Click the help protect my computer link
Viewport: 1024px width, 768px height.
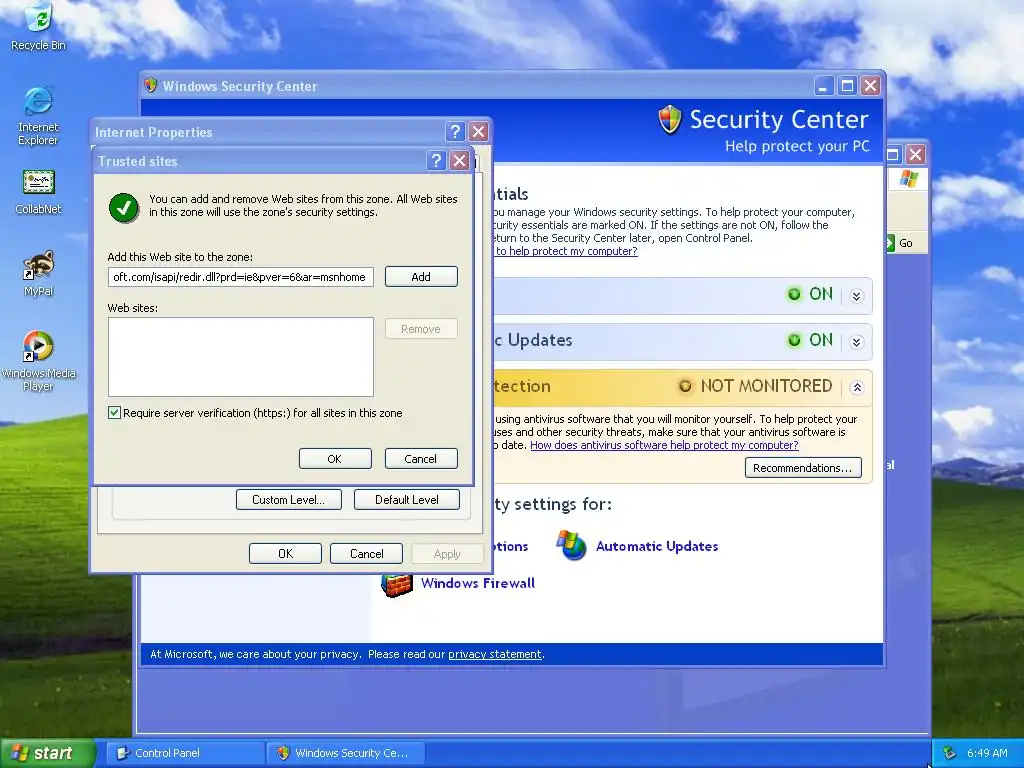point(566,251)
